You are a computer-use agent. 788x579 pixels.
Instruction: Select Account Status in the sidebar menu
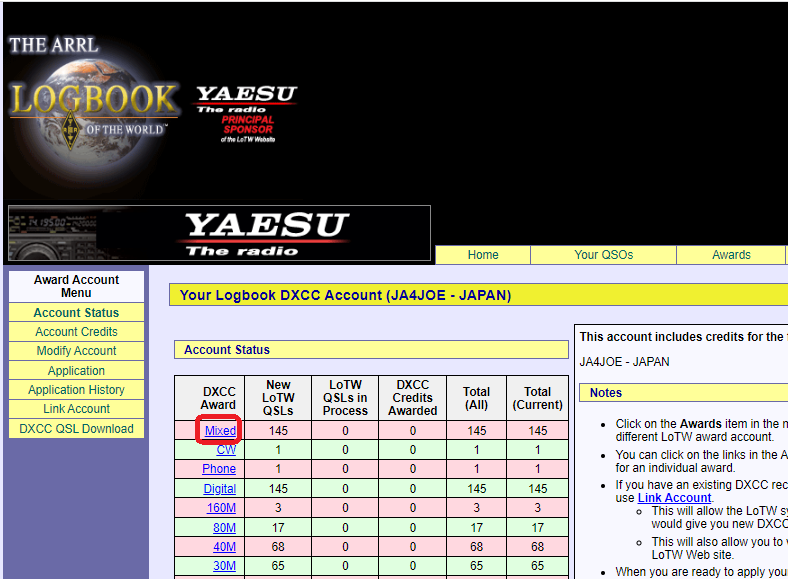[x=76, y=313]
